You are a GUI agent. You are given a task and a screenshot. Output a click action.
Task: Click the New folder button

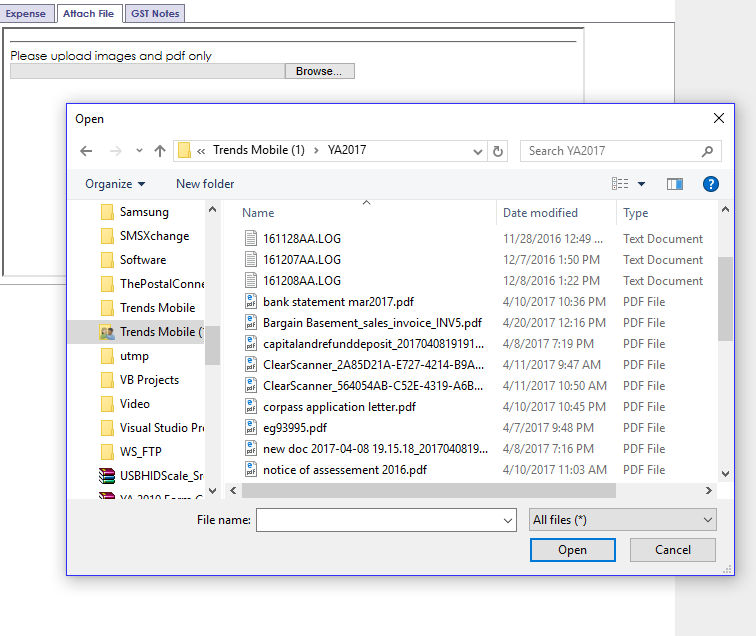[205, 184]
